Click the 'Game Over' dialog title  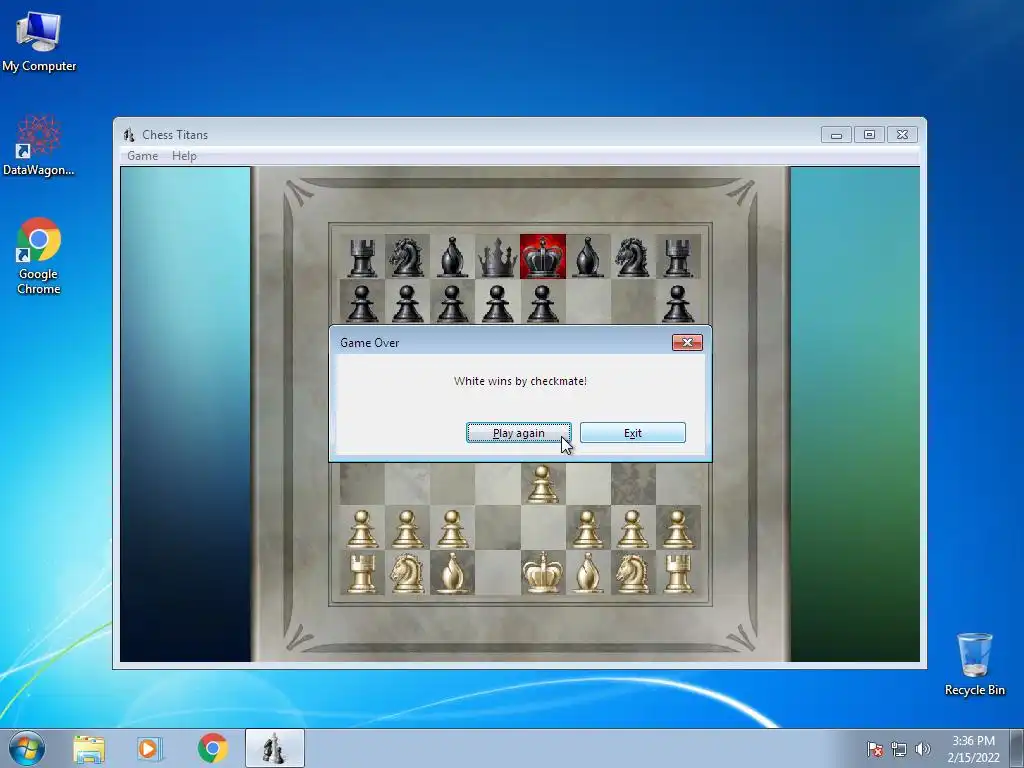coord(370,343)
